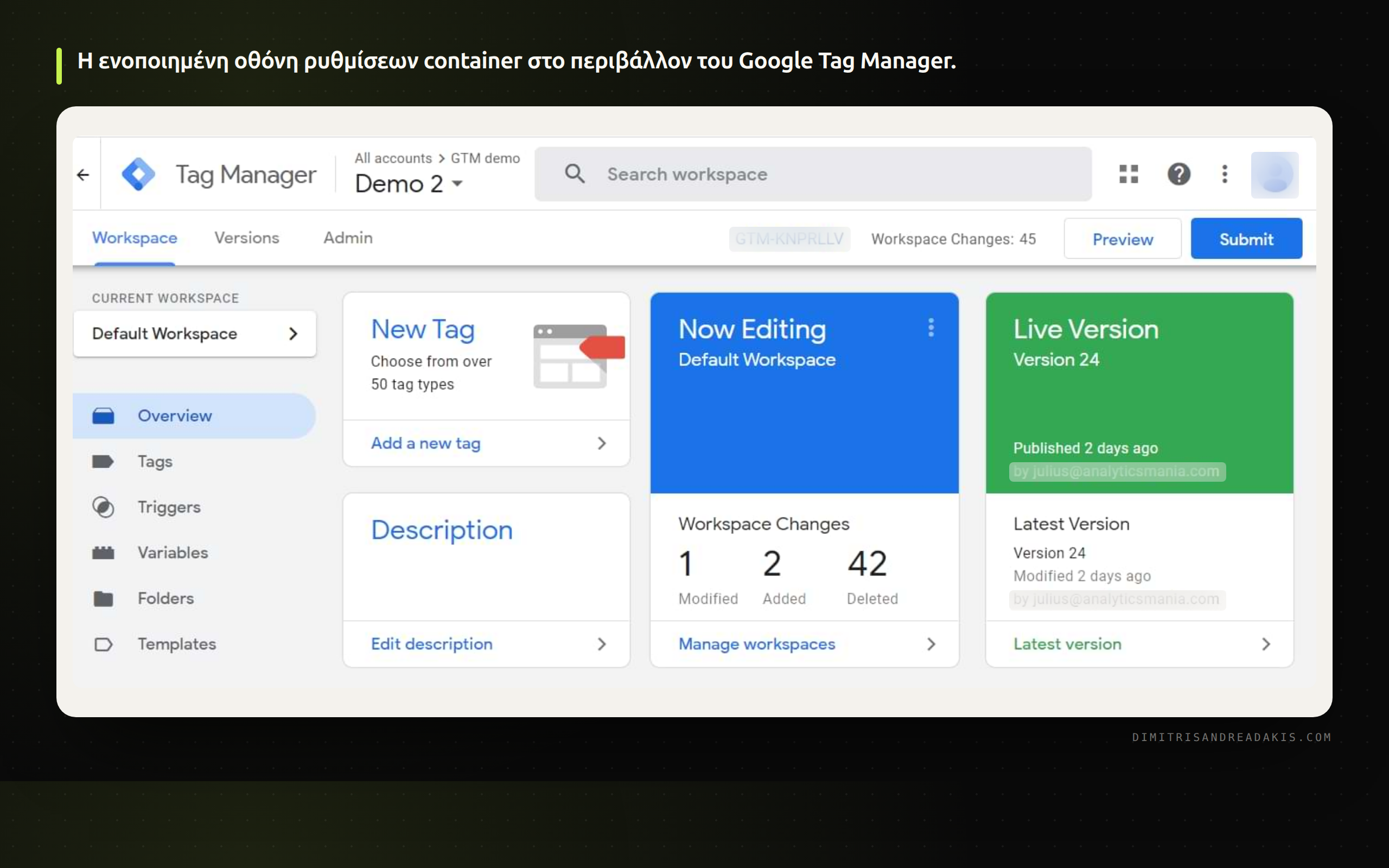Click the CURRENT WORKSPACE label

tap(165, 298)
